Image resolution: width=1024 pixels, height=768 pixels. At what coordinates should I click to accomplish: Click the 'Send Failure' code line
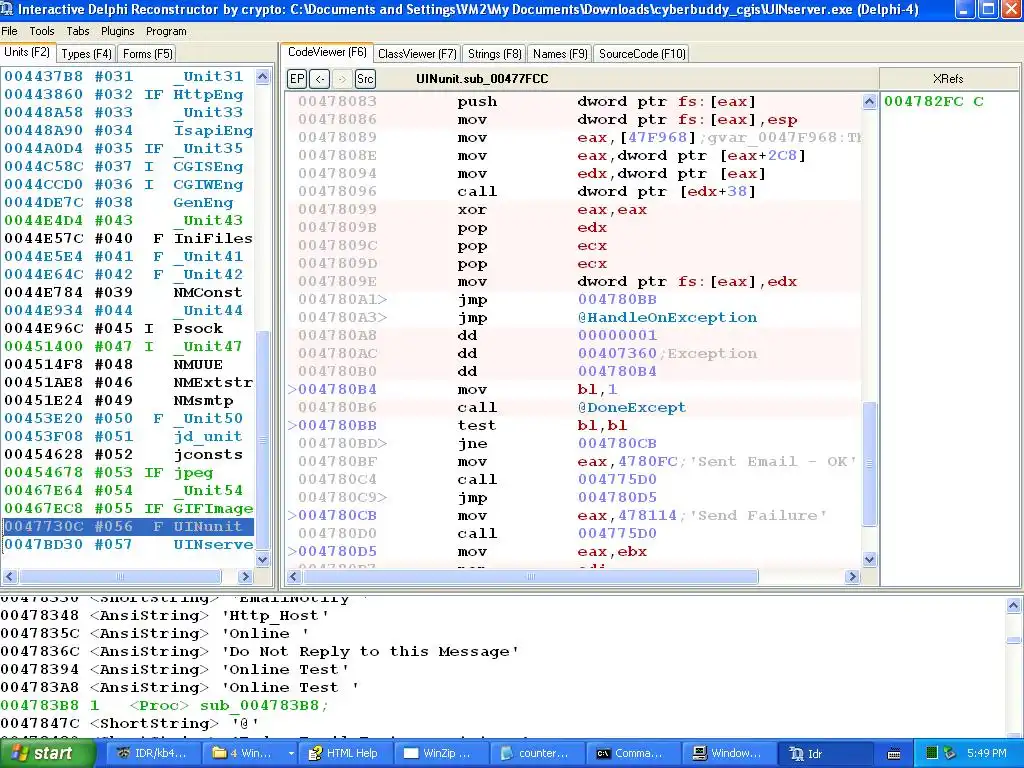pyautogui.click(x=575, y=516)
